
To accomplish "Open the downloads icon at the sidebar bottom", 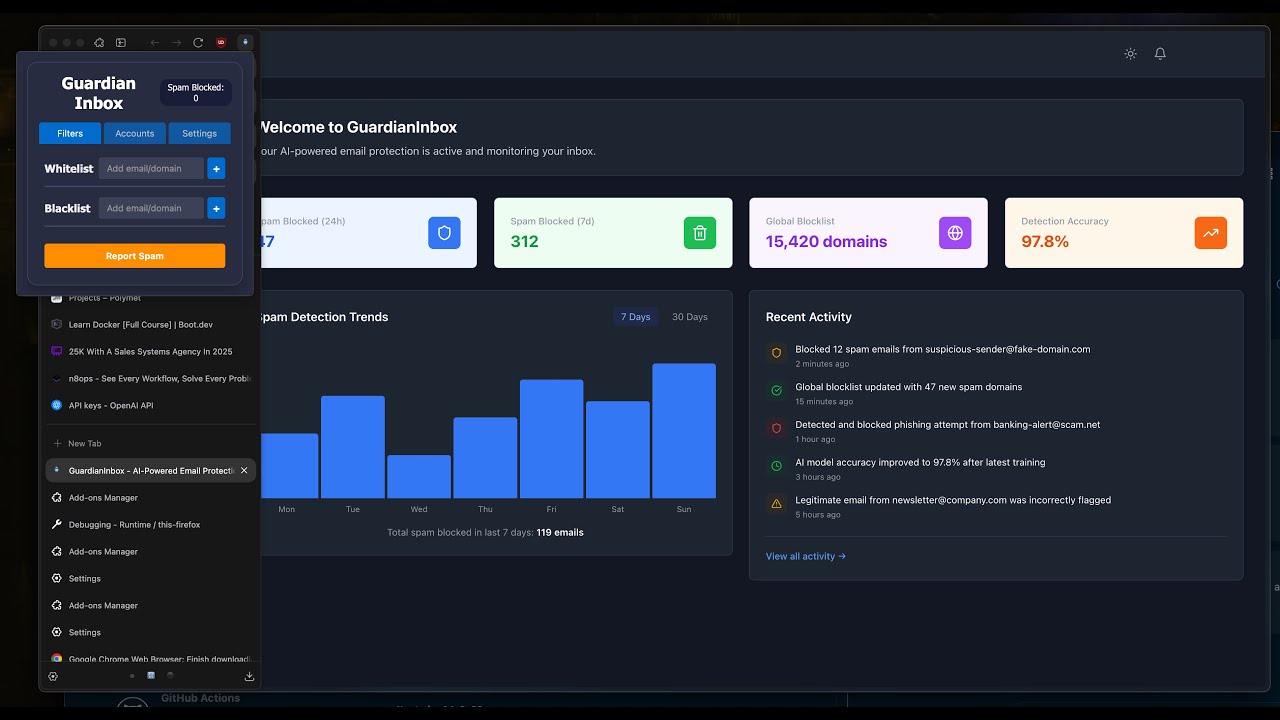I will pos(249,676).
